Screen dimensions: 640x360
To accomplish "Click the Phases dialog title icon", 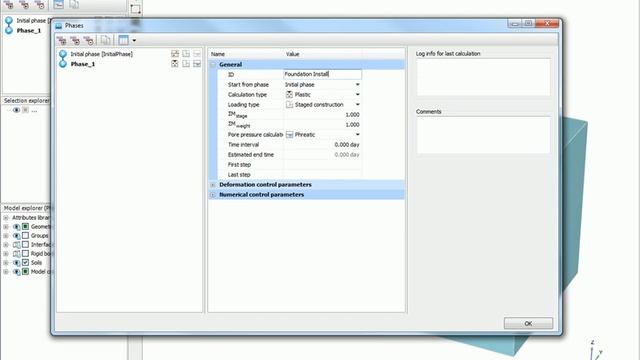I will (59, 25).
